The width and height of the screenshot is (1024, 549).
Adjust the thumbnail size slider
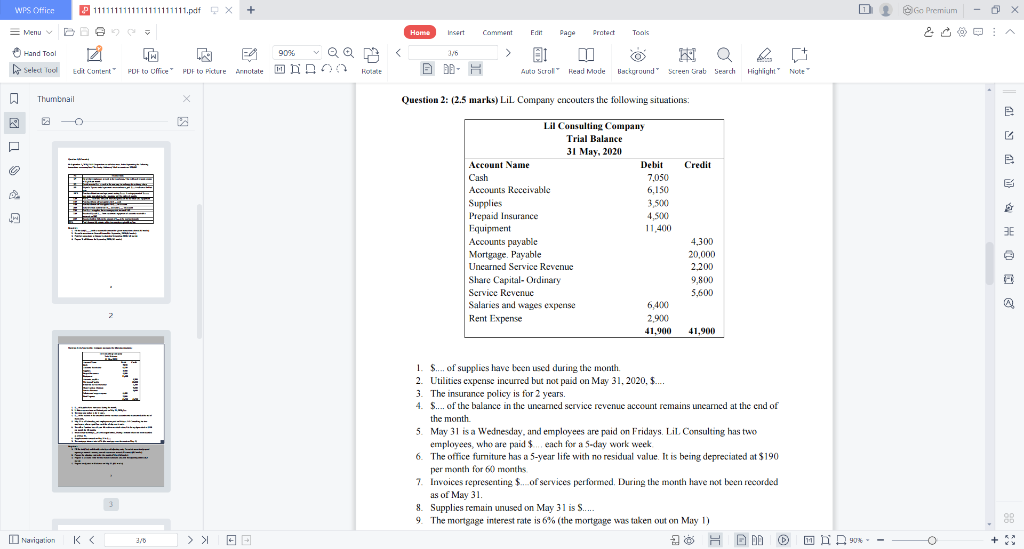[79, 121]
